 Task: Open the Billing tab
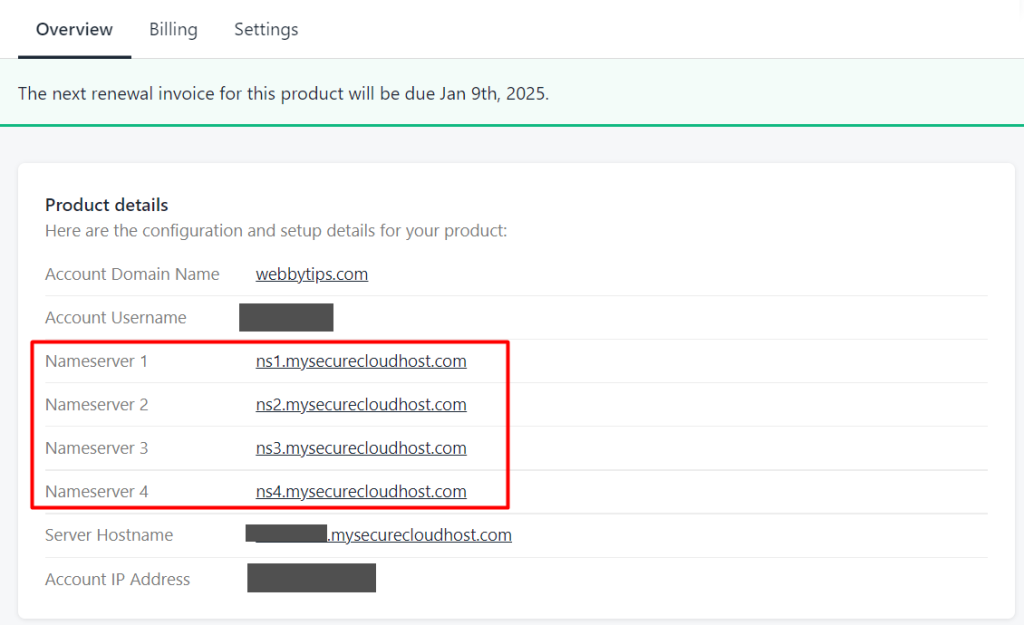173,30
